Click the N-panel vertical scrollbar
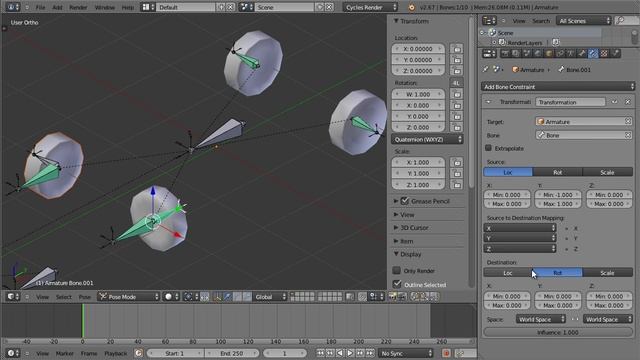Image resolution: width=640 pixels, height=360 pixels. pyautogui.click(x=471, y=102)
